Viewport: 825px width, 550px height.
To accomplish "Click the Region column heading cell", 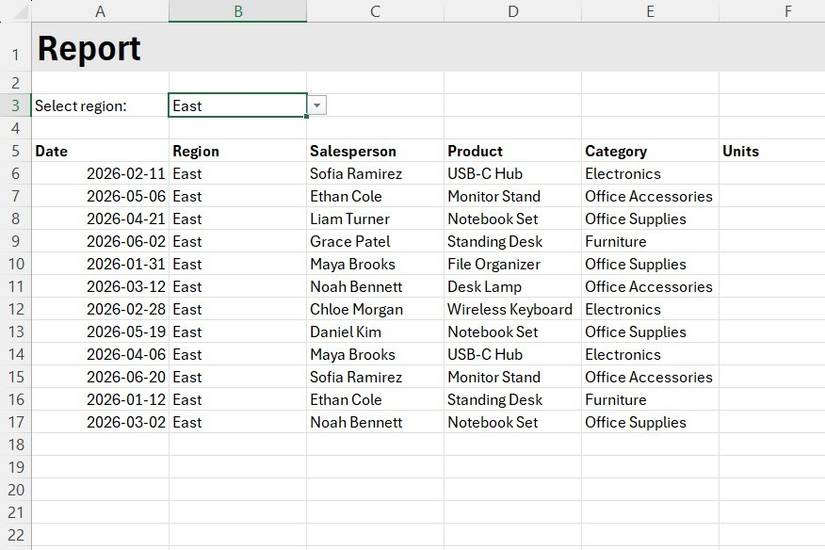I will pos(238,151).
